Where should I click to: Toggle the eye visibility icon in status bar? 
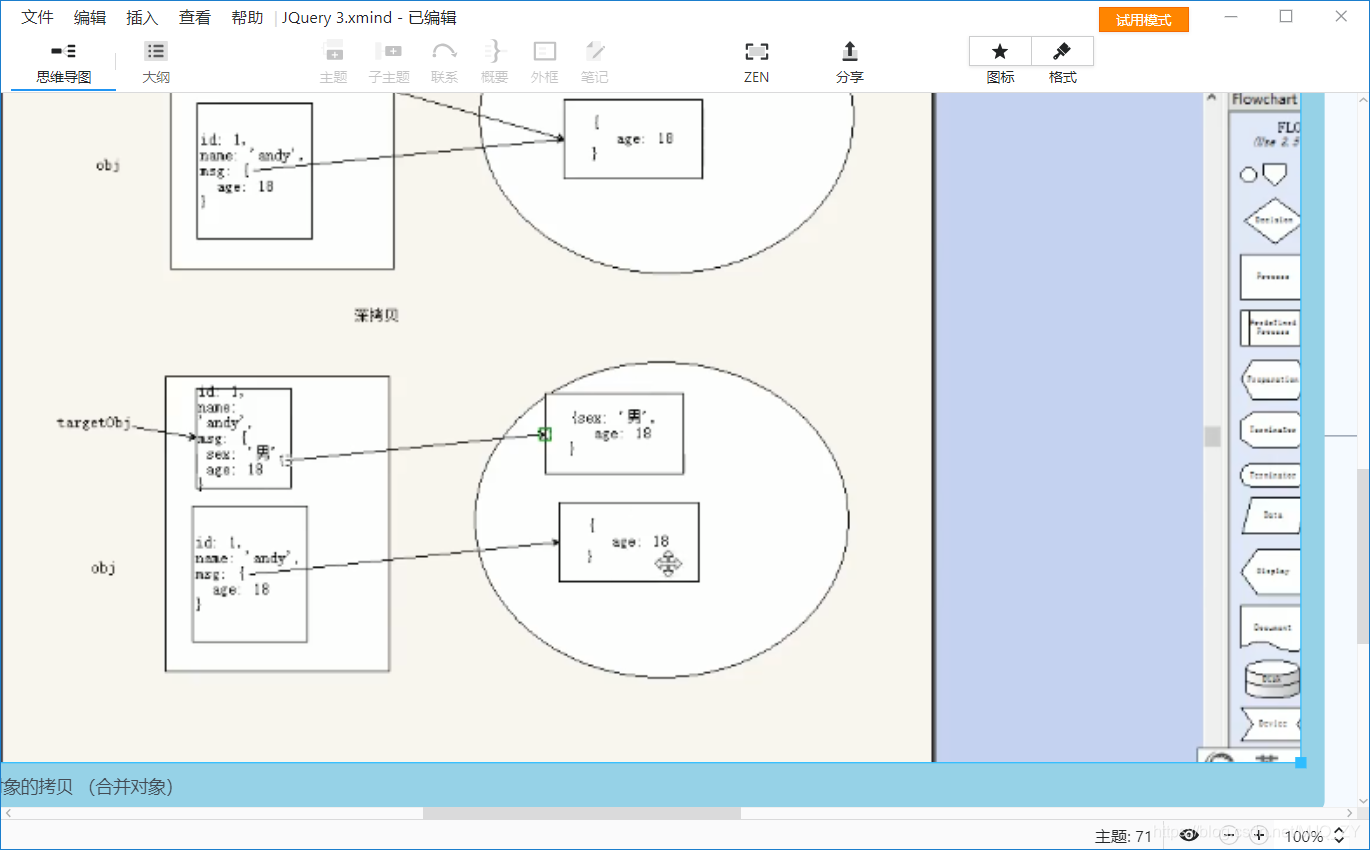pos(1189,835)
